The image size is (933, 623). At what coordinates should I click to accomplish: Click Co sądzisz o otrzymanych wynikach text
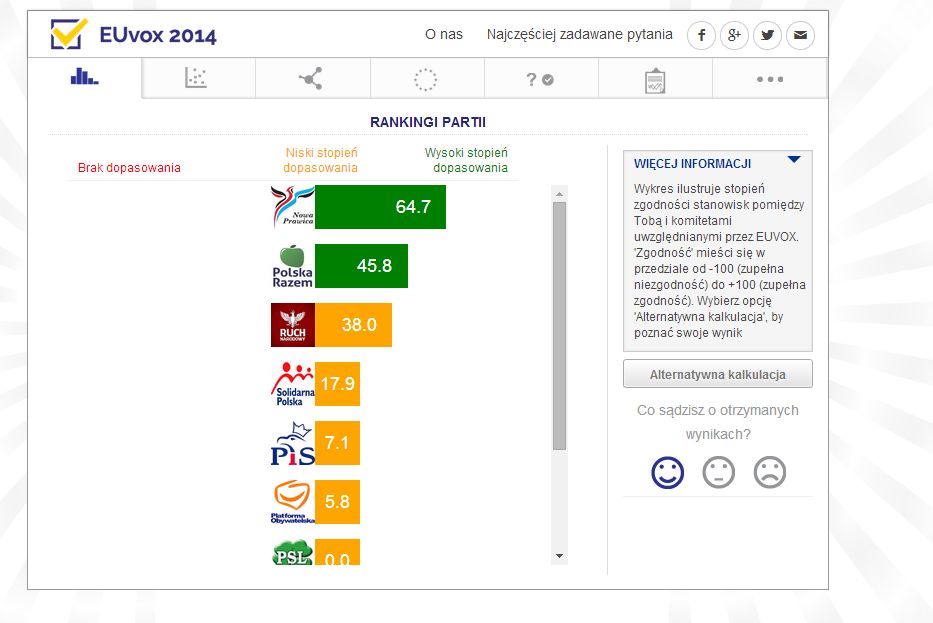pyautogui.click(x=718, y=422)
